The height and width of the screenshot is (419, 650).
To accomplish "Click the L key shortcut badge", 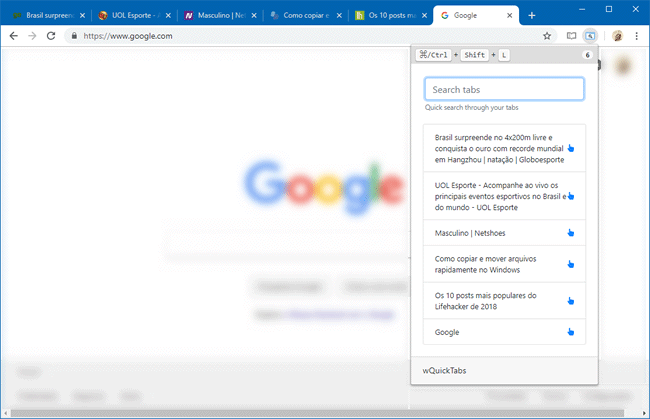I will coord(504,55).
